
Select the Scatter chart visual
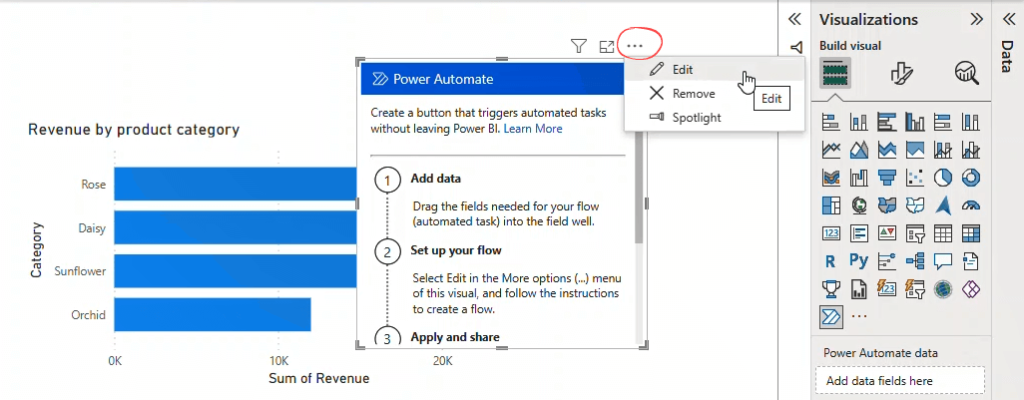click(916, 178)
